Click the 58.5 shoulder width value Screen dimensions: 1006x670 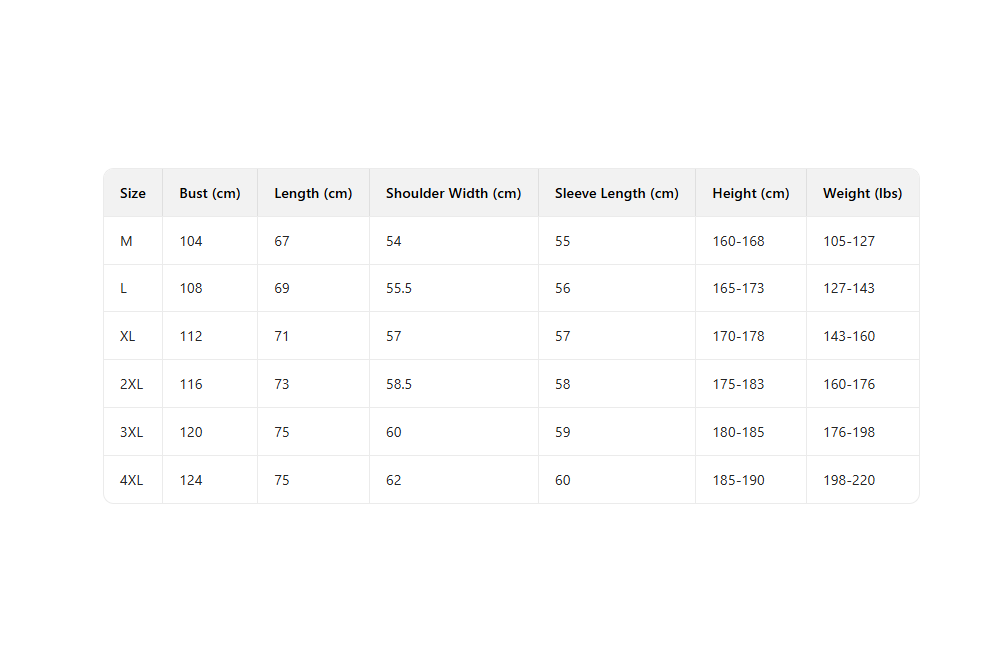tap(399, 384)
